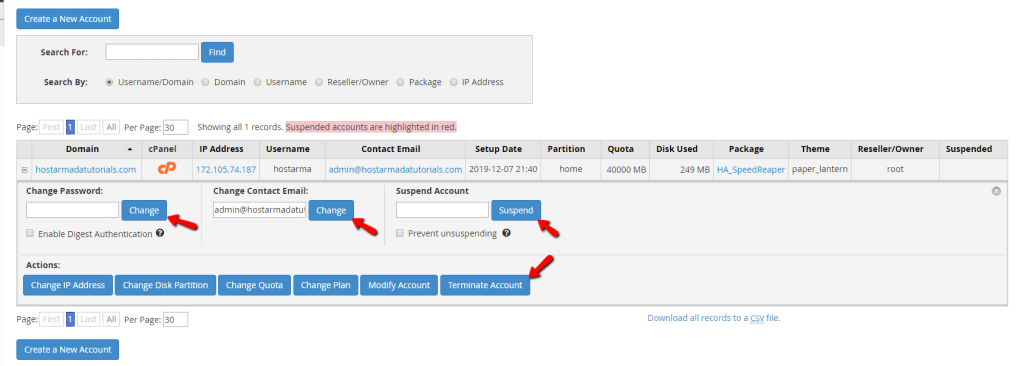Select Username/Domain search option
1024x366 pixels.
[109, 82]
